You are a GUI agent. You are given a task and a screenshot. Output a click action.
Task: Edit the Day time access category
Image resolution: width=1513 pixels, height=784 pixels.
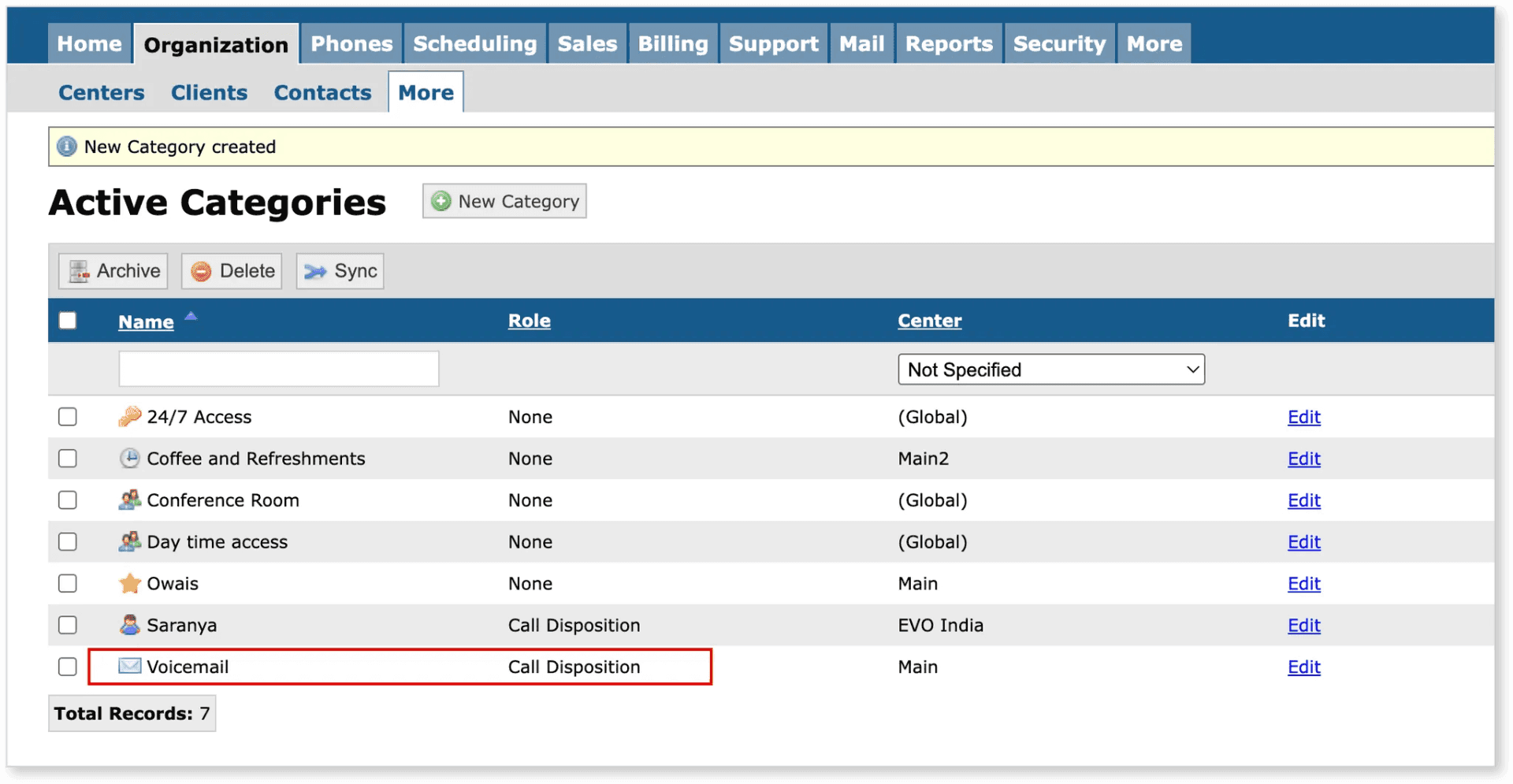pyautogui.click(x=1303, y=542)
